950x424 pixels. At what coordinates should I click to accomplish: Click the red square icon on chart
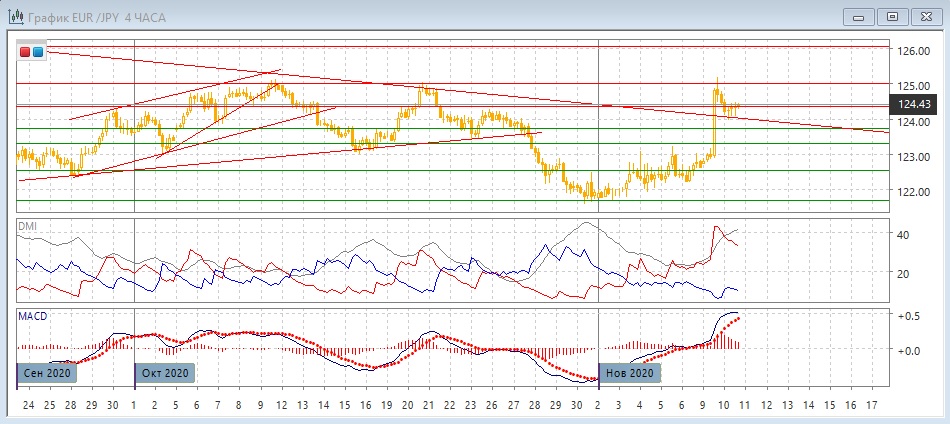pyautogui.click(x=25, y=52)
